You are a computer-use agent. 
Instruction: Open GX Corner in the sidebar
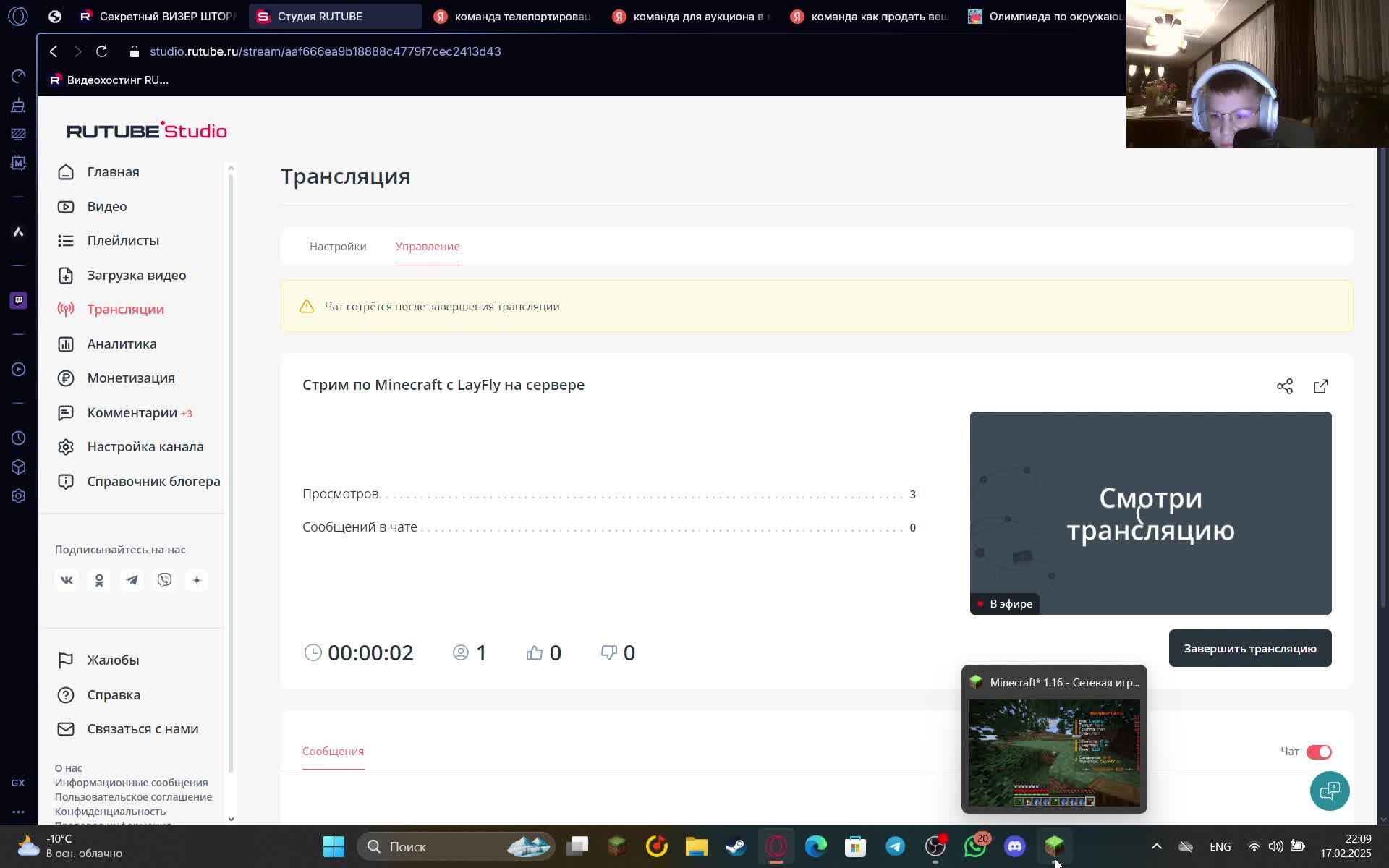click(x=18, y=783)
